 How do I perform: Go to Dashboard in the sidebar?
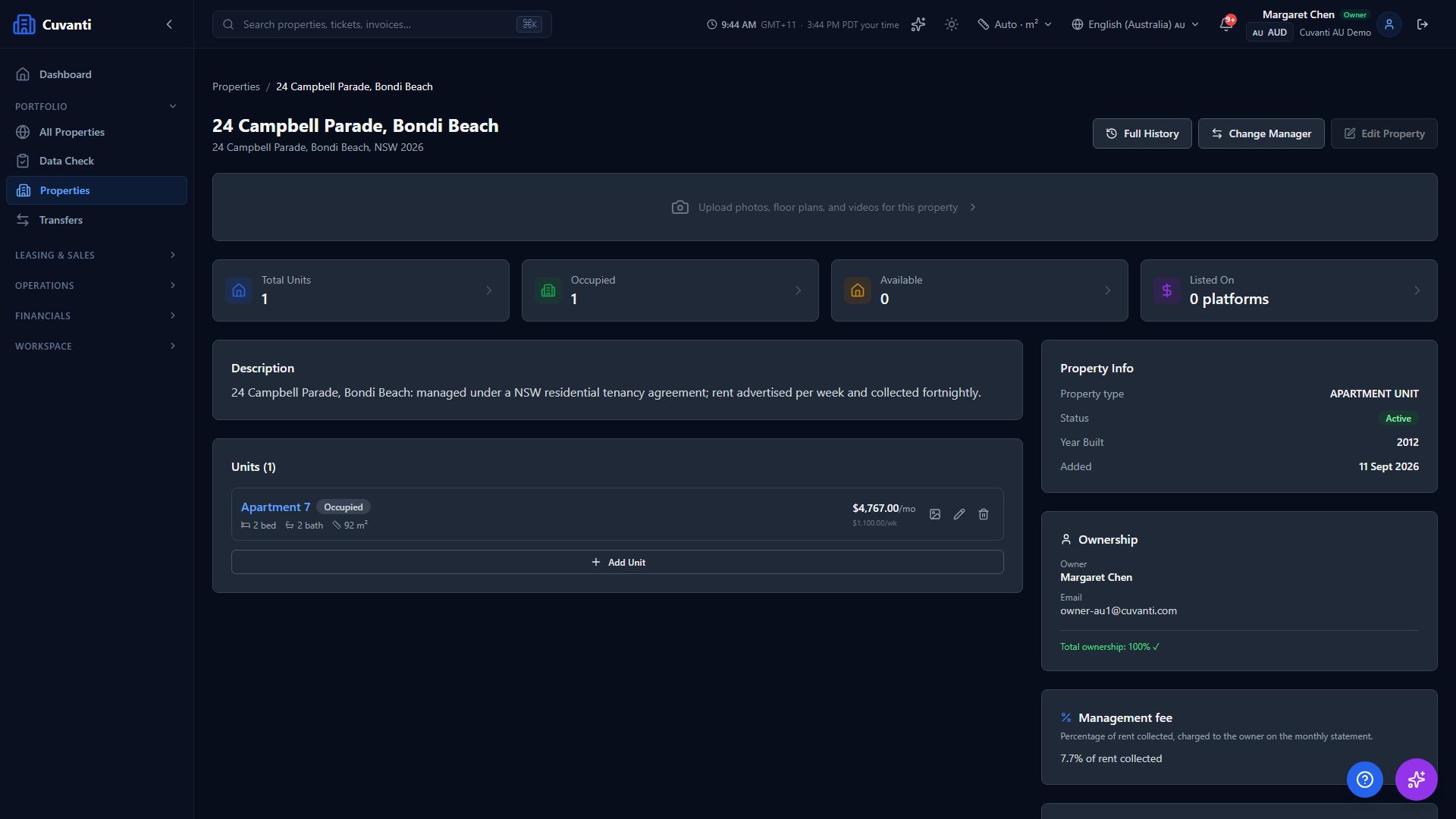96,74
